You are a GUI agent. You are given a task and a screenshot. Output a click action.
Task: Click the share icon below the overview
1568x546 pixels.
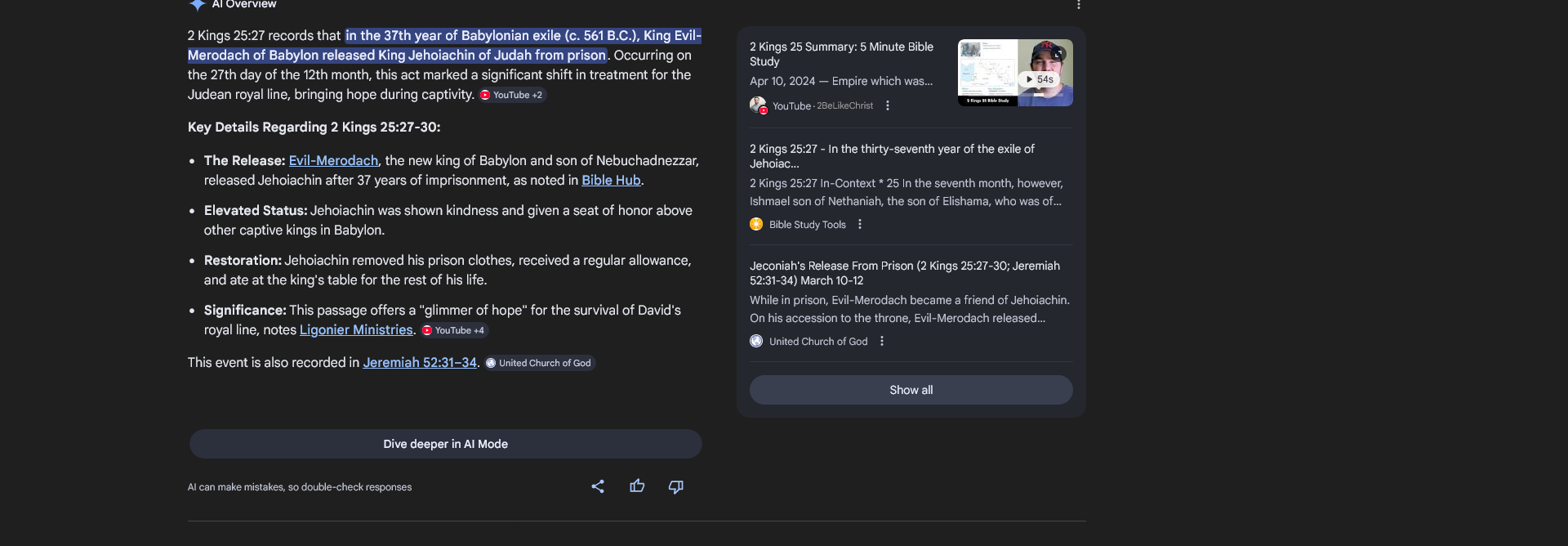[598, 486]
